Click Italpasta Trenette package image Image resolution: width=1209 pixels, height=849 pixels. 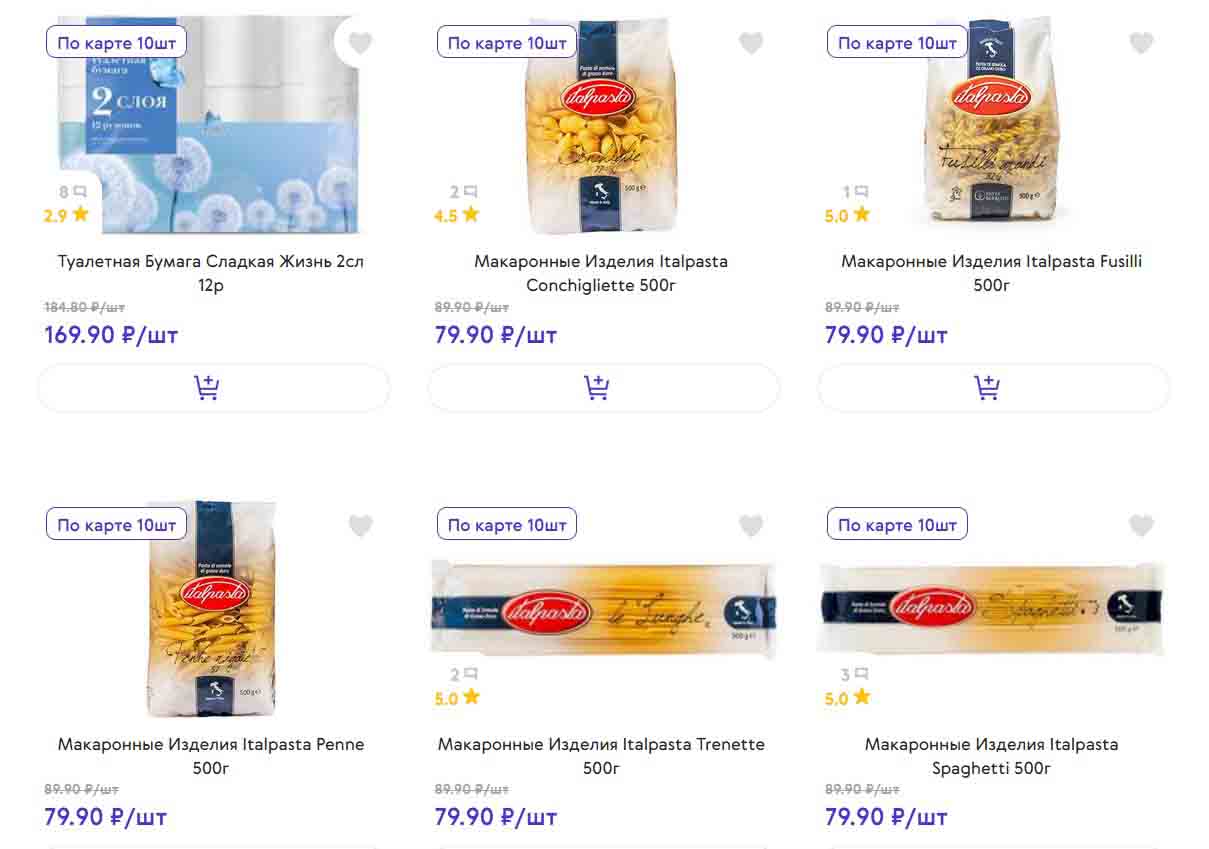click(x=603, y=609)
